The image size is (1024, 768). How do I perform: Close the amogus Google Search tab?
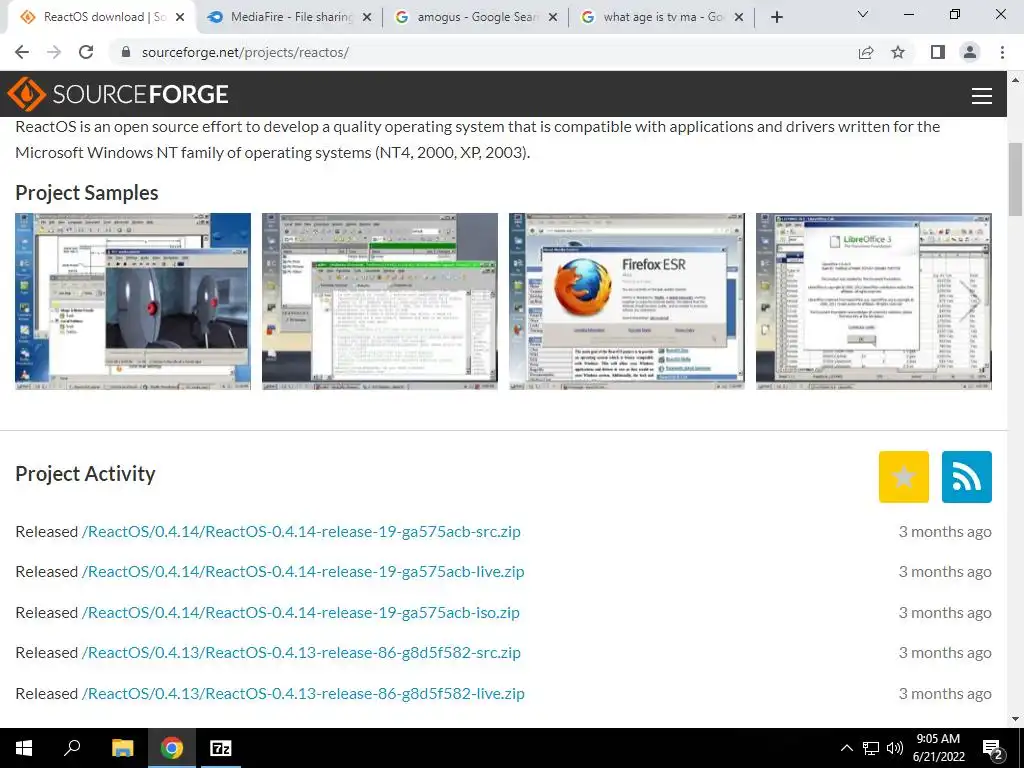pyautogui.click(x=553, y=18)
